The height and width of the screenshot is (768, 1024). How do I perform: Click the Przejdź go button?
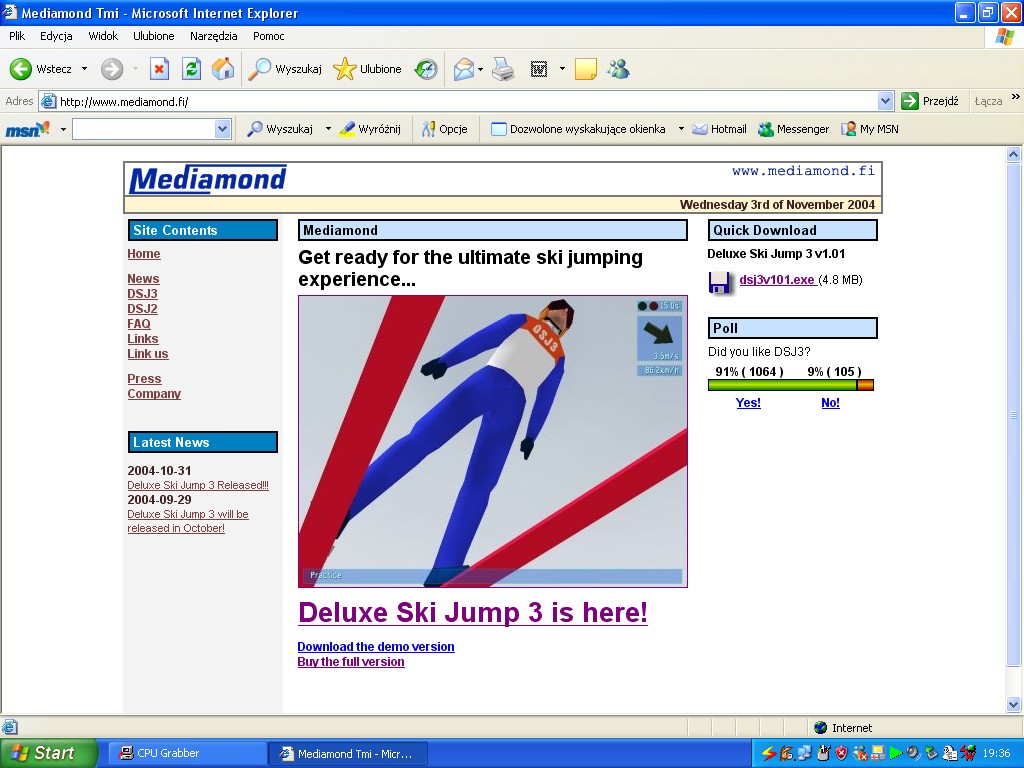pyautogui.click(x=930, y=101)
